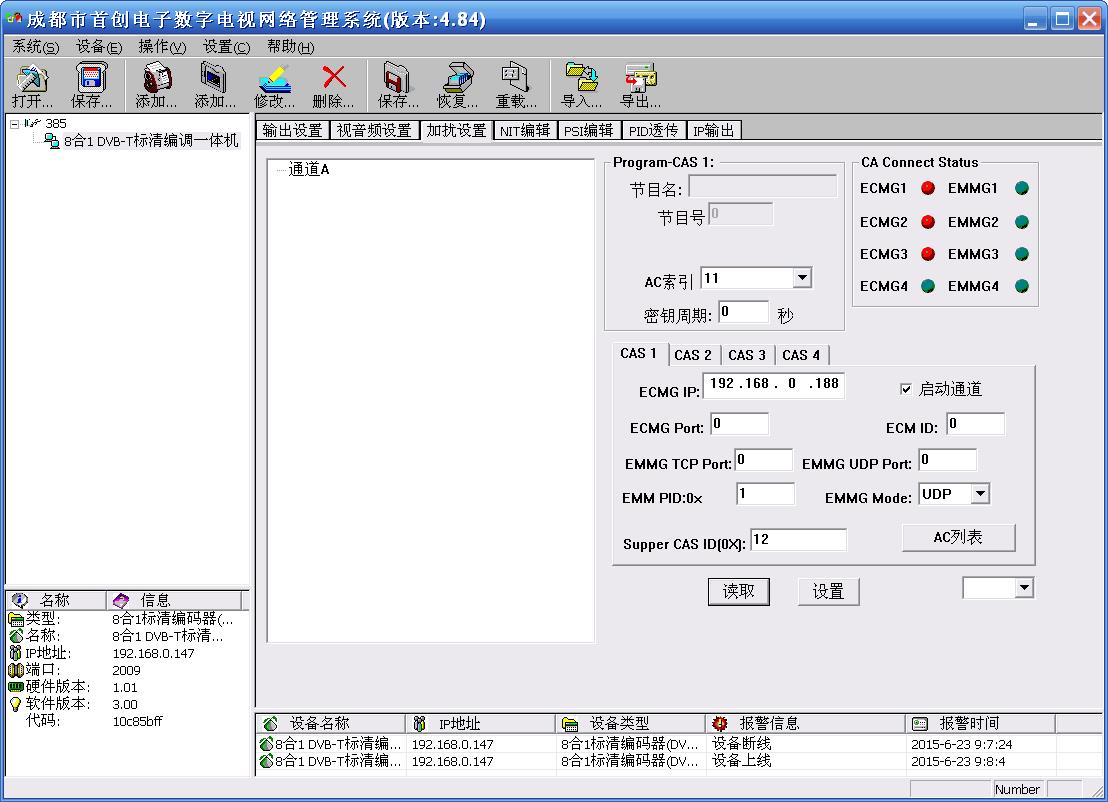Click the 设置 button
This screenshot has width=1108, height=802.
[x=828, y=591]
